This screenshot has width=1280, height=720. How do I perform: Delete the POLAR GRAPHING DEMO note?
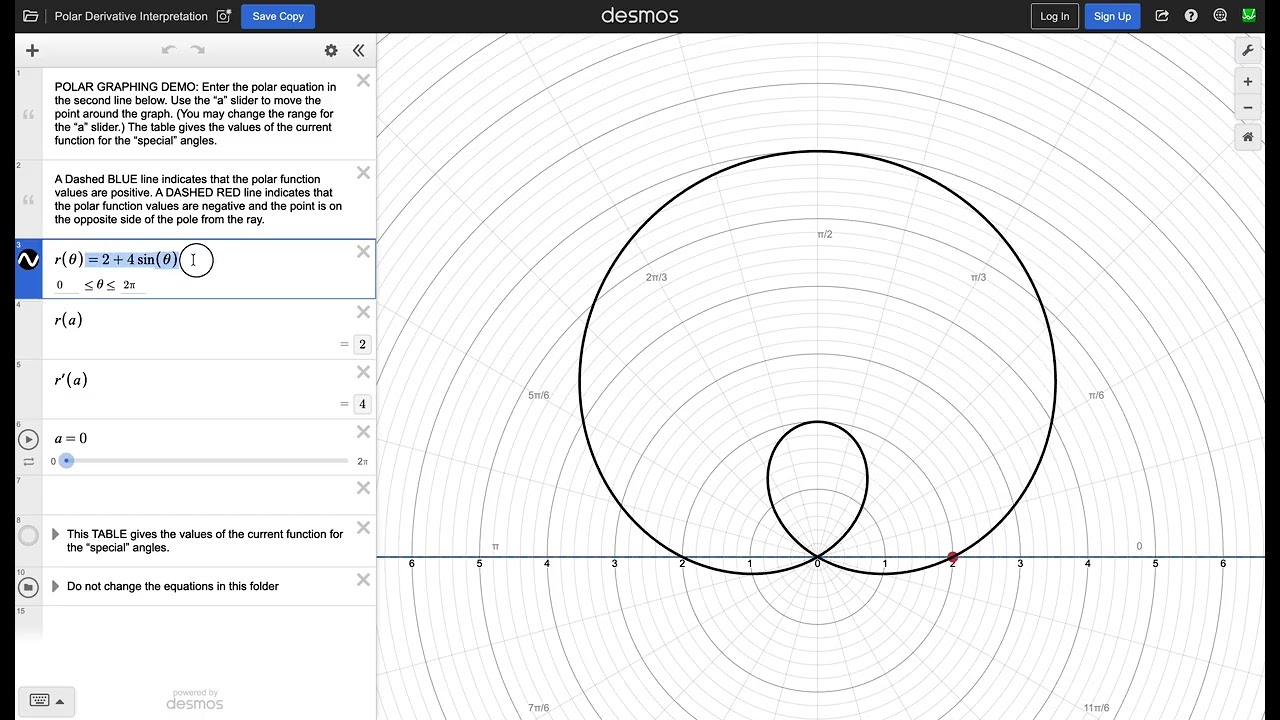click(364, 80)
